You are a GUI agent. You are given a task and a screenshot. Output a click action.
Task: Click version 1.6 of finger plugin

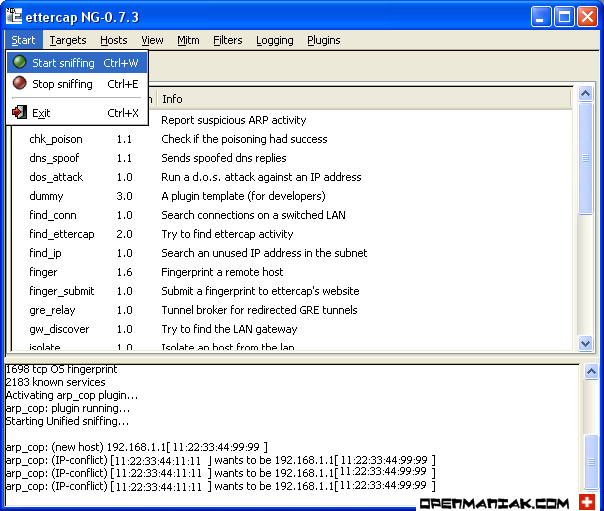(124, 272)
